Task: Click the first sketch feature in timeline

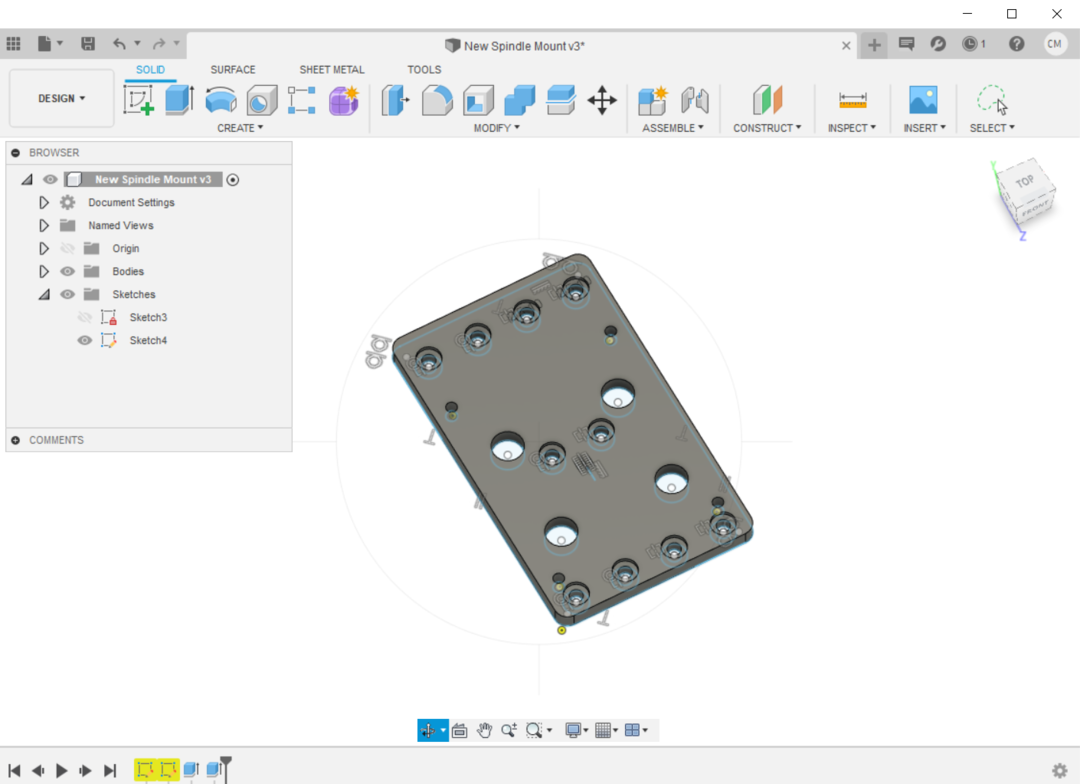Action: pyautogui.click(x=145, y=770)
